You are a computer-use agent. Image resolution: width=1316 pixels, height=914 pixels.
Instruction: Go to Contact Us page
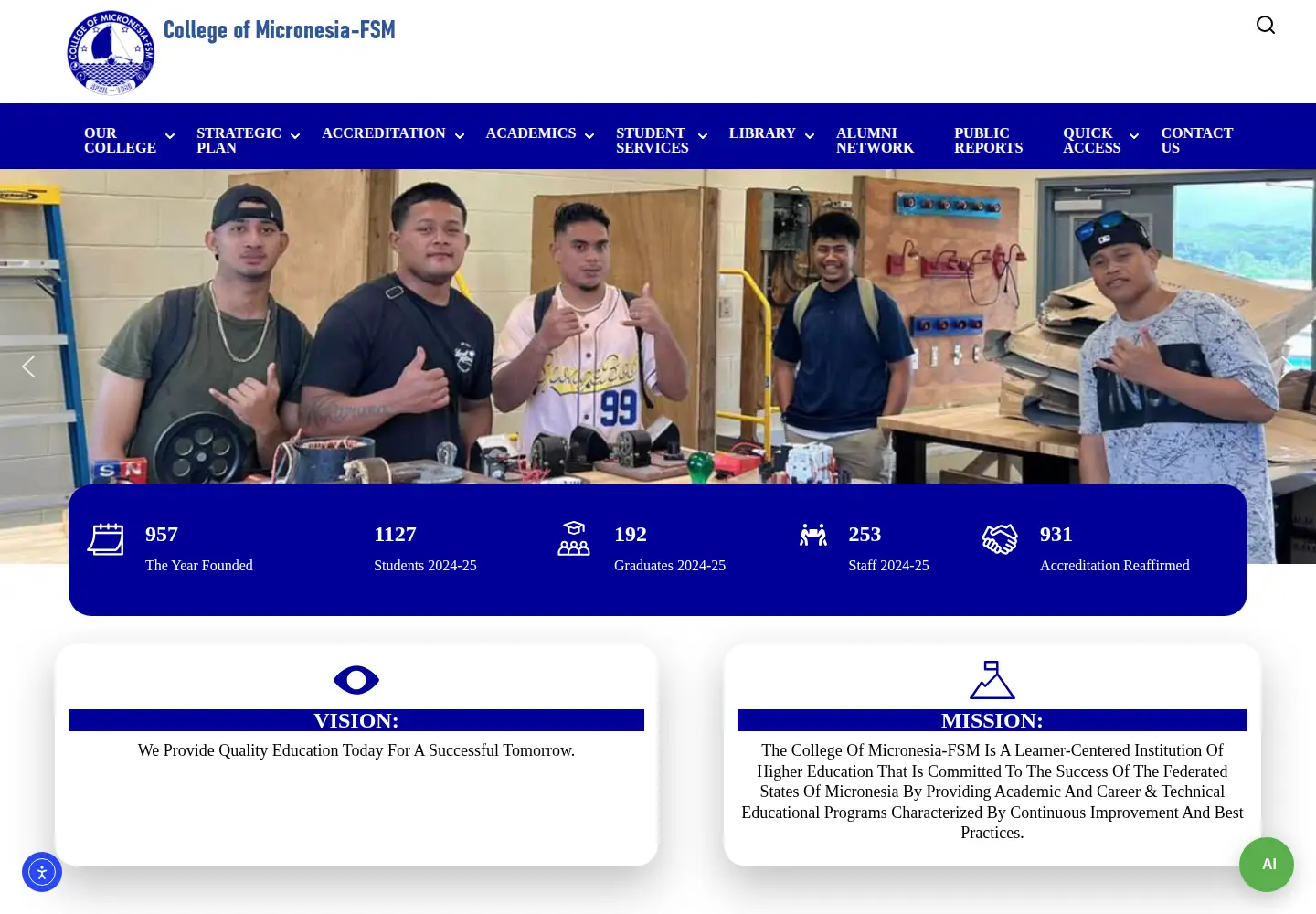point(1196,141)
